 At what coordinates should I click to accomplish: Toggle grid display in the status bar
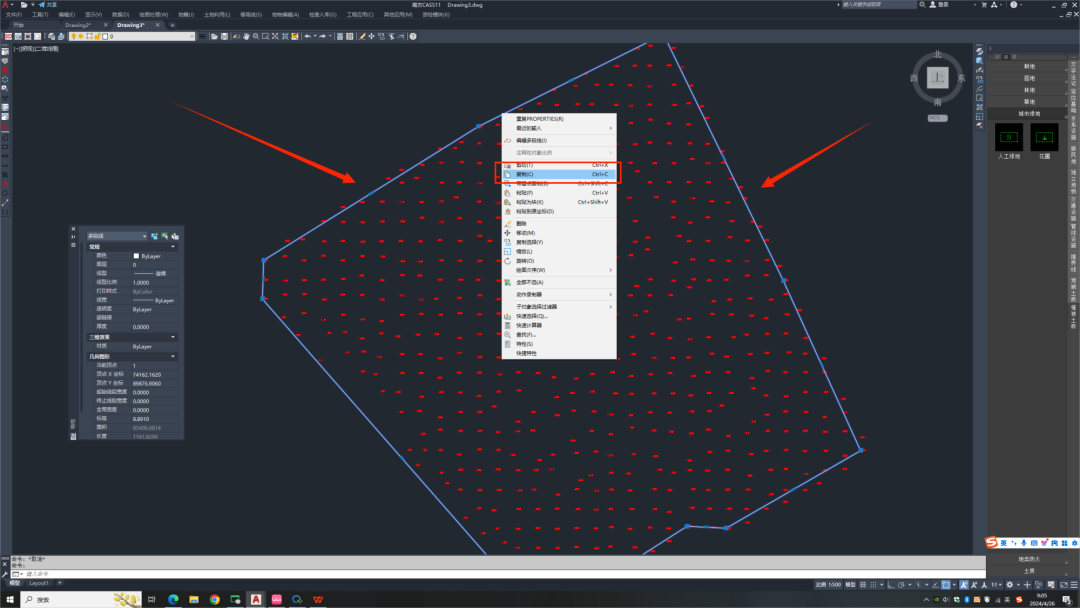pyautogui.click(x=863, y=585)
